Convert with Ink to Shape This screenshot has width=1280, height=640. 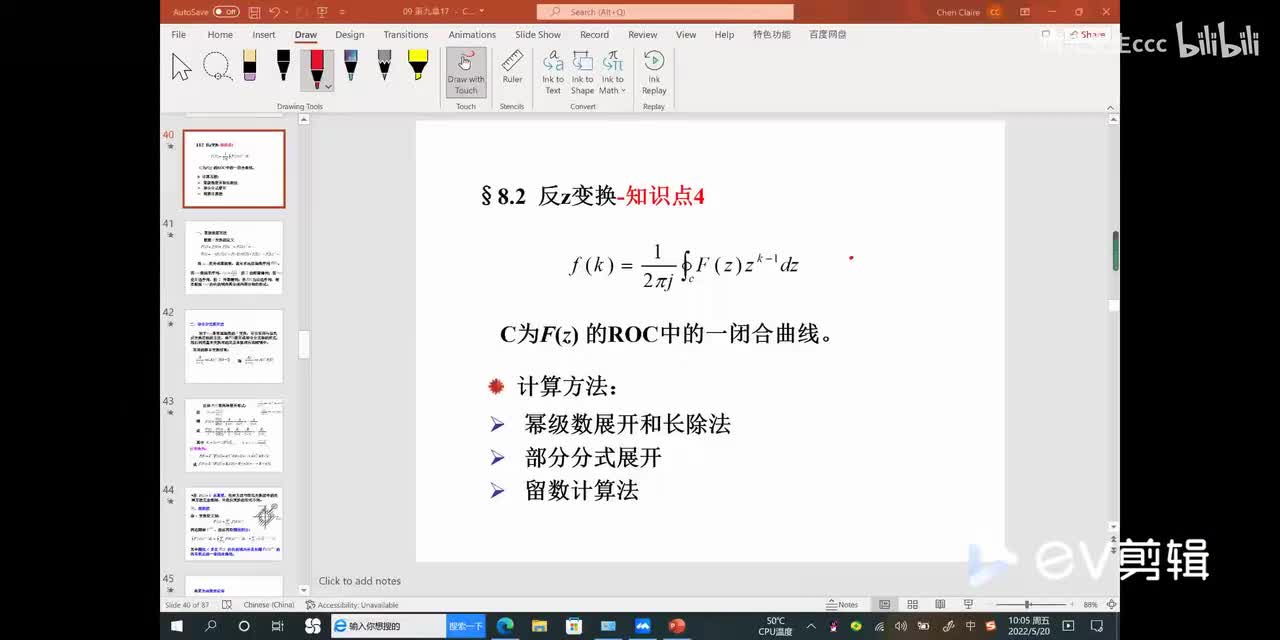pyautogui.click(x=582, y=72)
